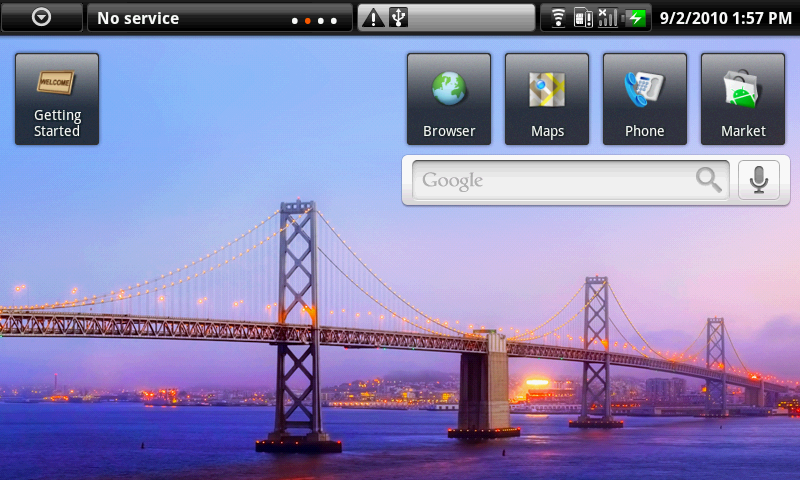Tap the no-signal cellular bars icon

(607, 18)
